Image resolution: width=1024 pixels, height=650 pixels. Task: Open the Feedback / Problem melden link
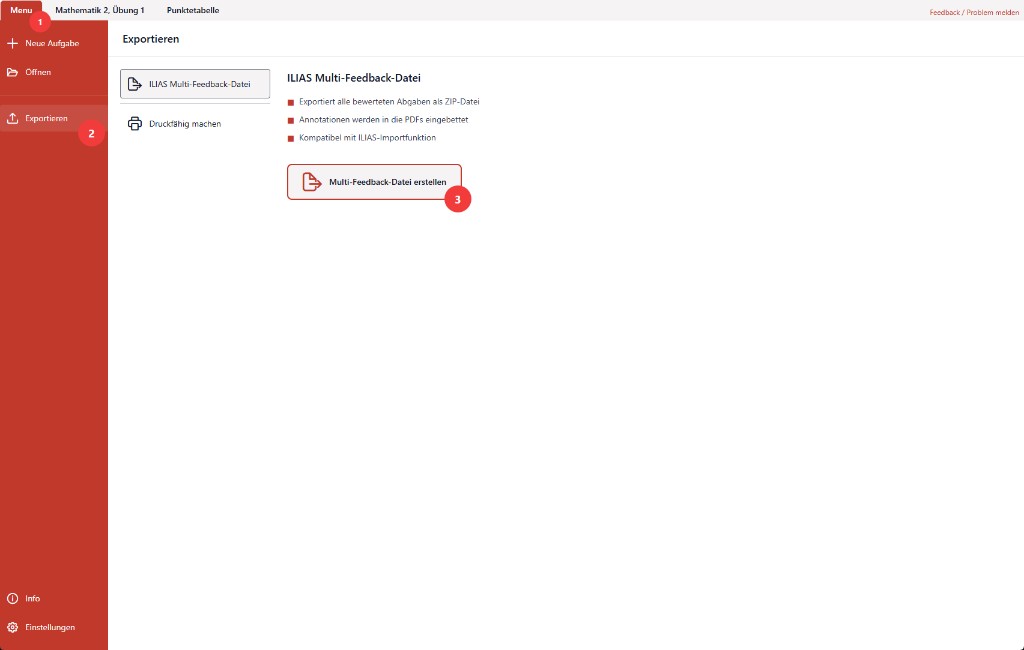pos(974,12)
